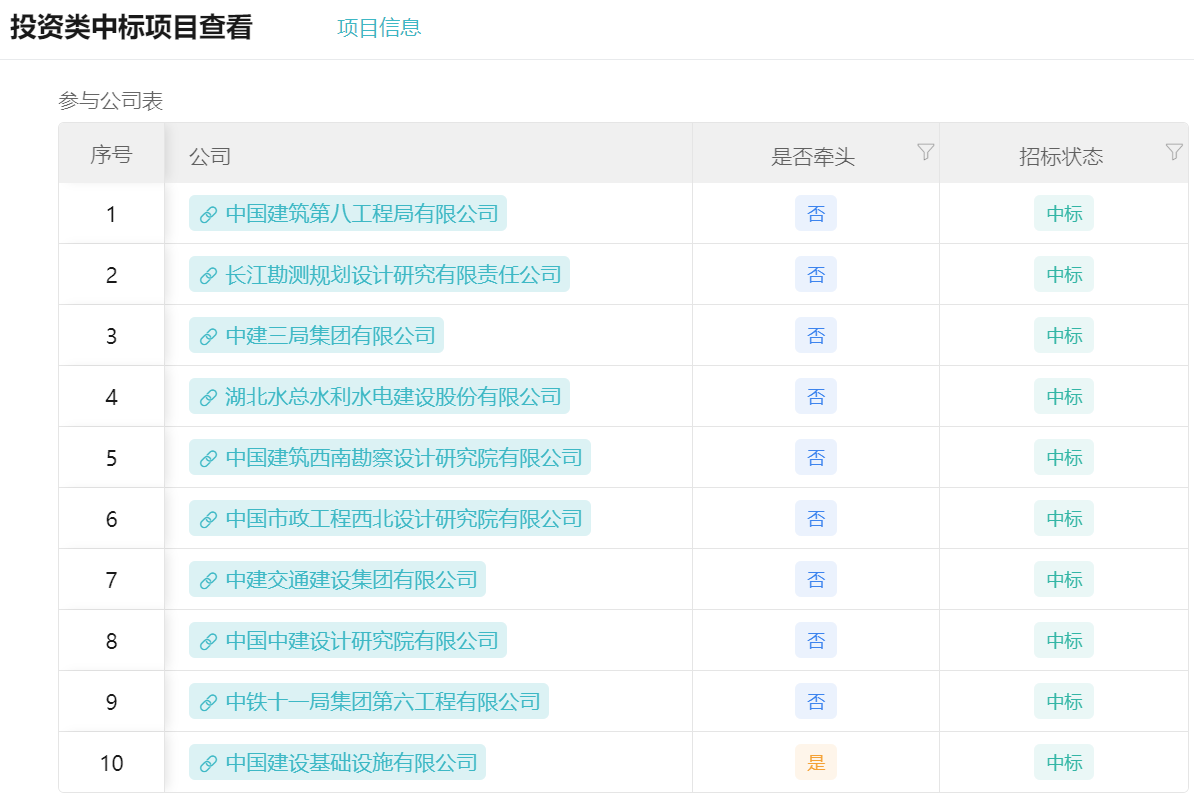Image resolution: width=1194 pixels, height=796 pixels.
Task: Click link icon beside 中国中建设计研究院有限公司
Action: click(208, 641)
